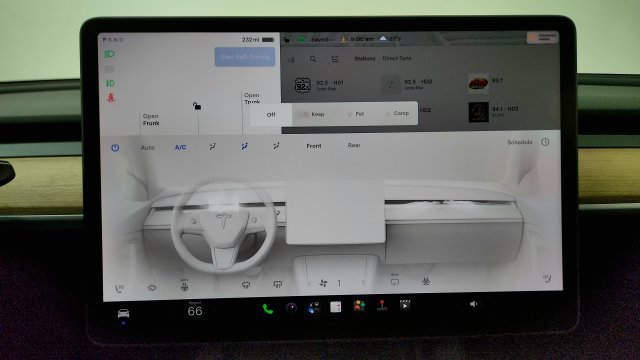The height and width of the screenshot is (360, 640).
Task: Toggle the air recirculation icon
Action: click(x=152, y=288)
